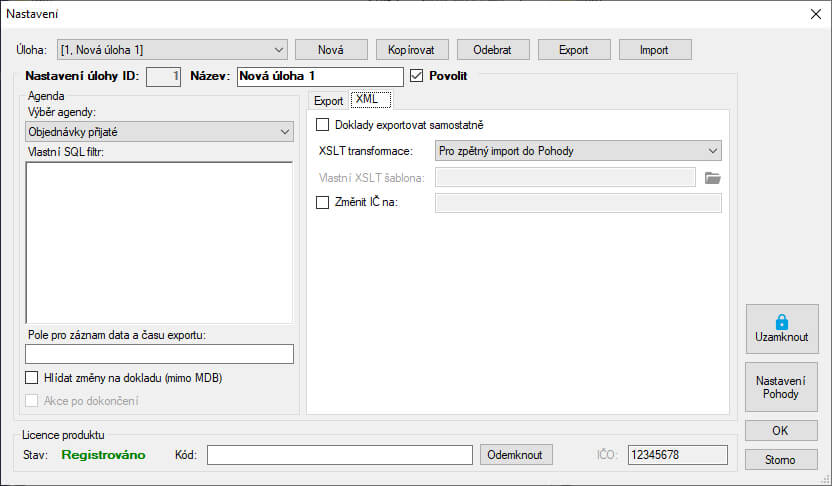Image resolution: width=832 pixels, height=486 pixels.
Task: Click the folder browse icon for XSLT template
Action: pos(712,178)
